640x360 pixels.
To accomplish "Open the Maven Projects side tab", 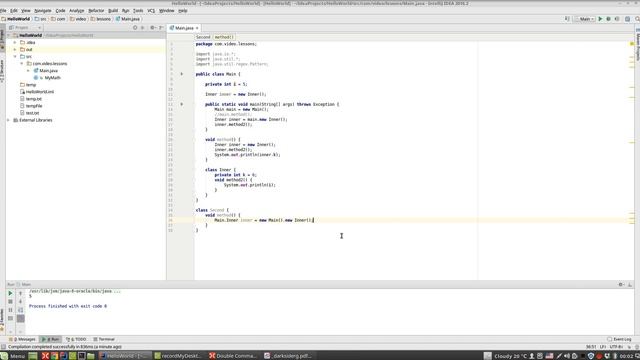I will 638,45.
